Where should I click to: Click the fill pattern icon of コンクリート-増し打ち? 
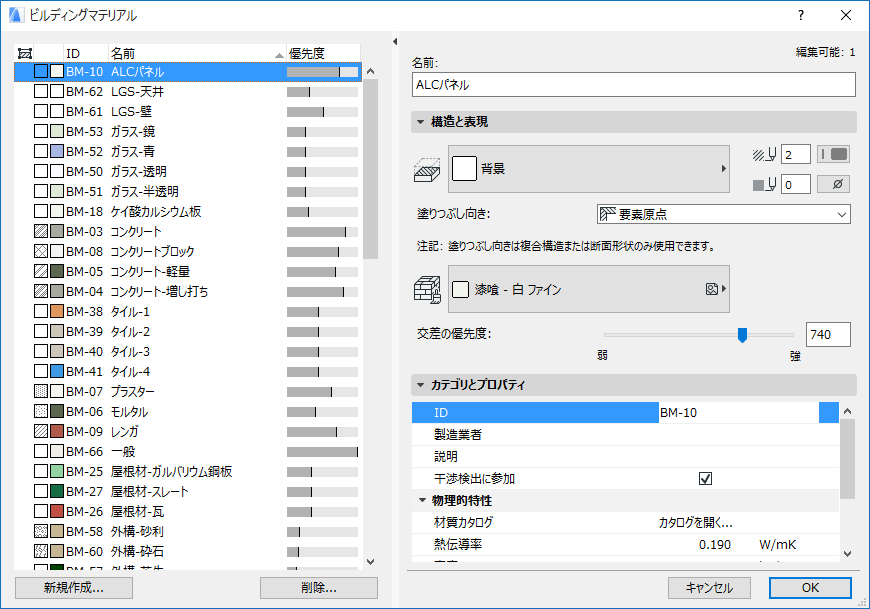click(41, 291)
